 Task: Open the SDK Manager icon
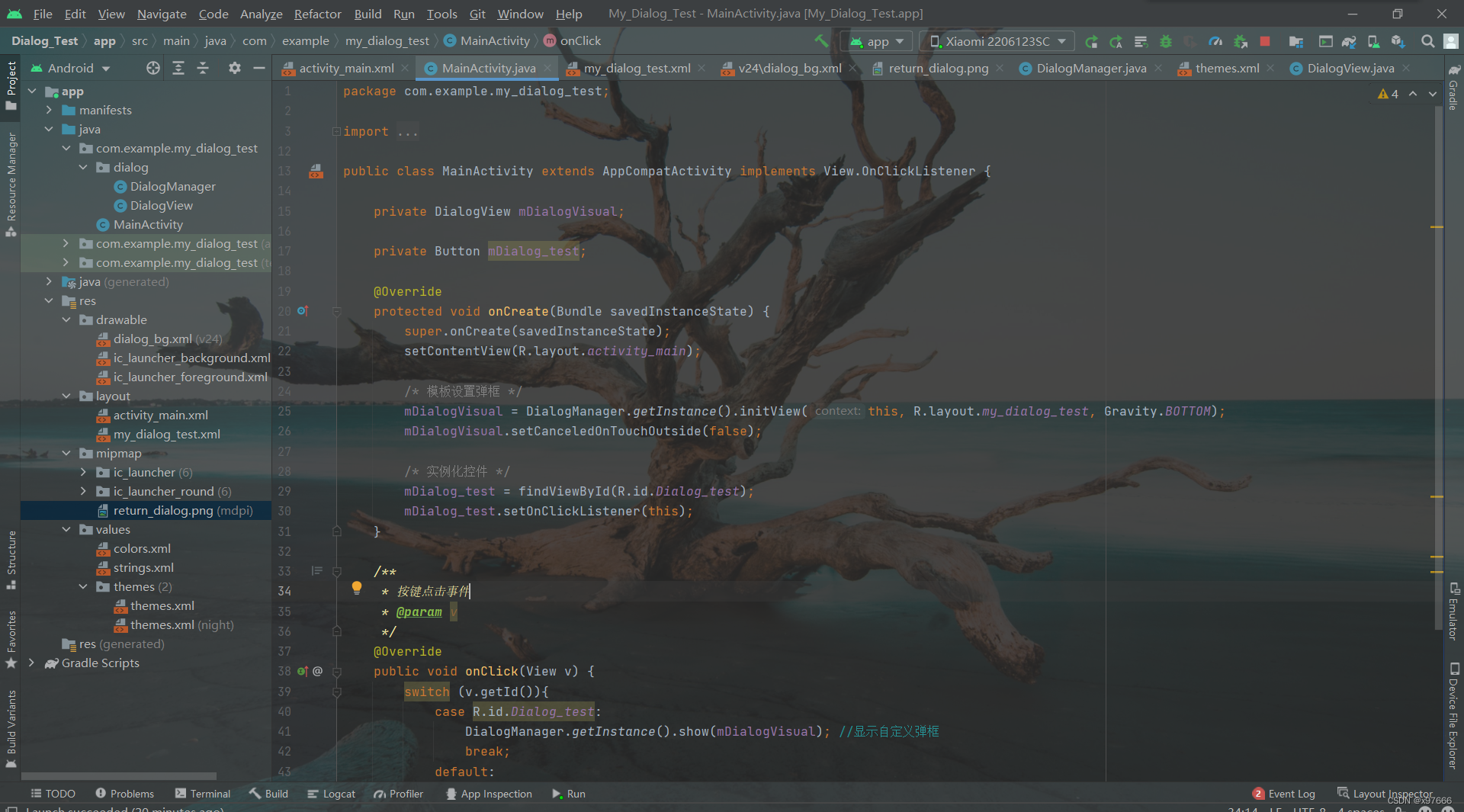click(1398, 41)
